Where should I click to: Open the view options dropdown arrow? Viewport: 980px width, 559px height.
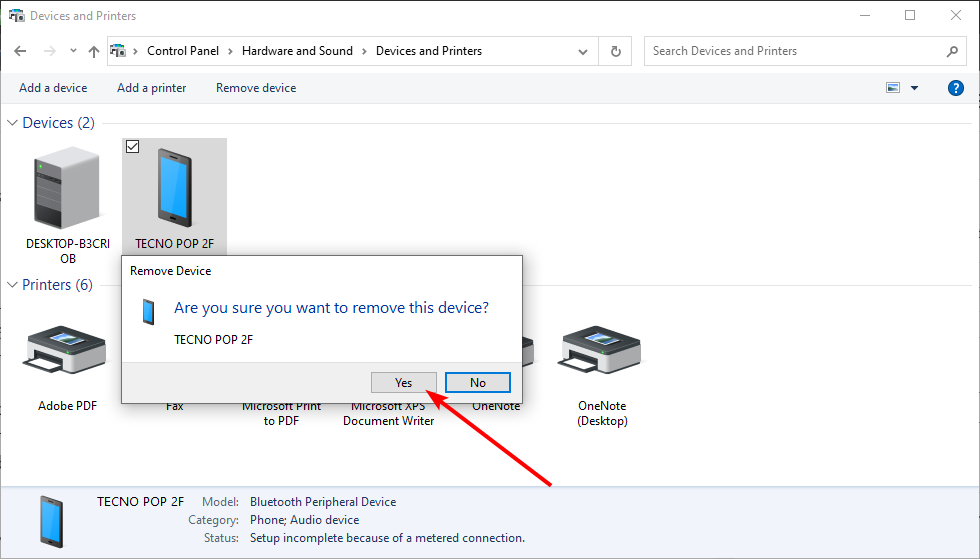(914, 88)
